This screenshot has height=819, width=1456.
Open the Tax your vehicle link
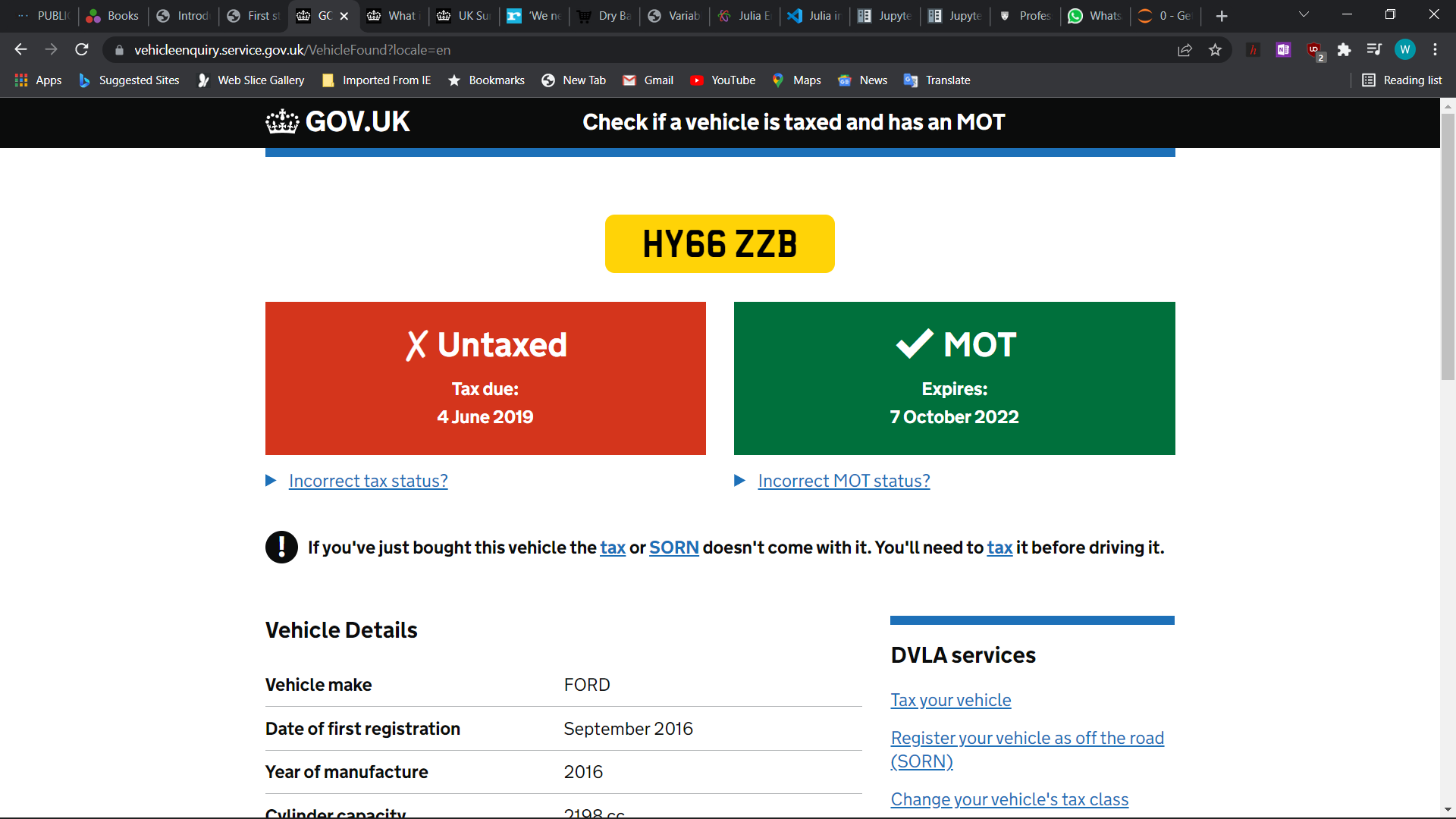(x=951, y=700)
